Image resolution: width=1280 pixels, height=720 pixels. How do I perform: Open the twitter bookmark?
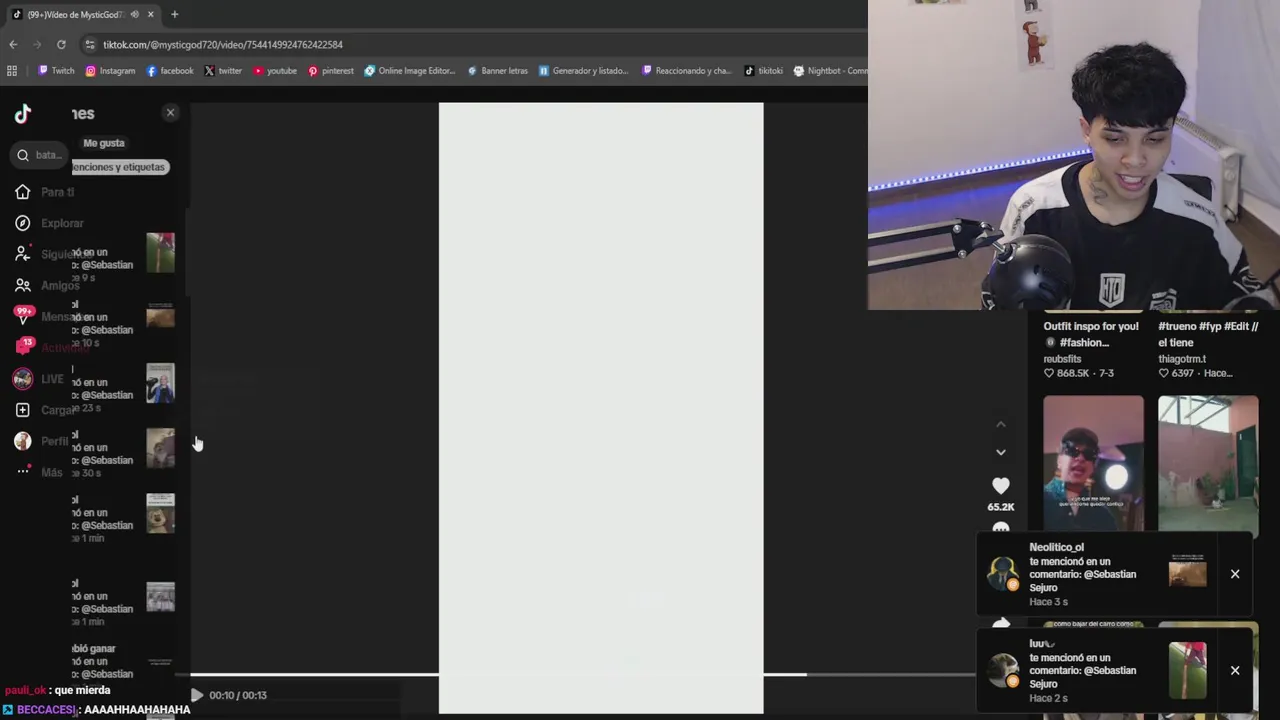pyautogui.click(x=223, y=71)
